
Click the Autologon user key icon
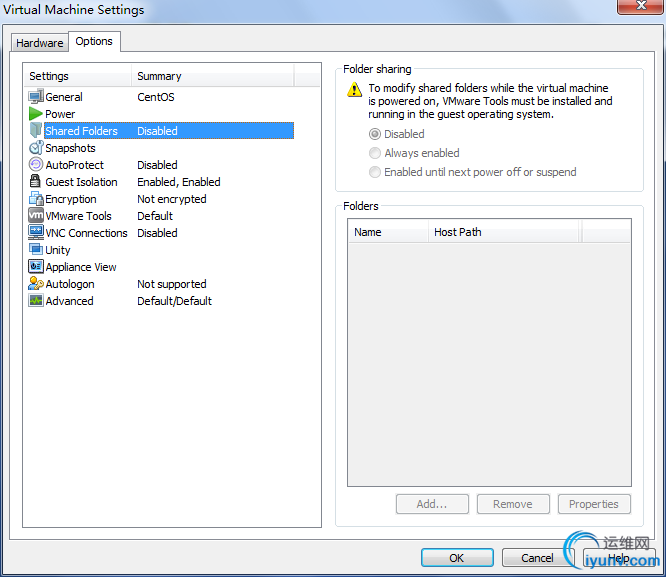pyautogui.click(x=36, y=283)
